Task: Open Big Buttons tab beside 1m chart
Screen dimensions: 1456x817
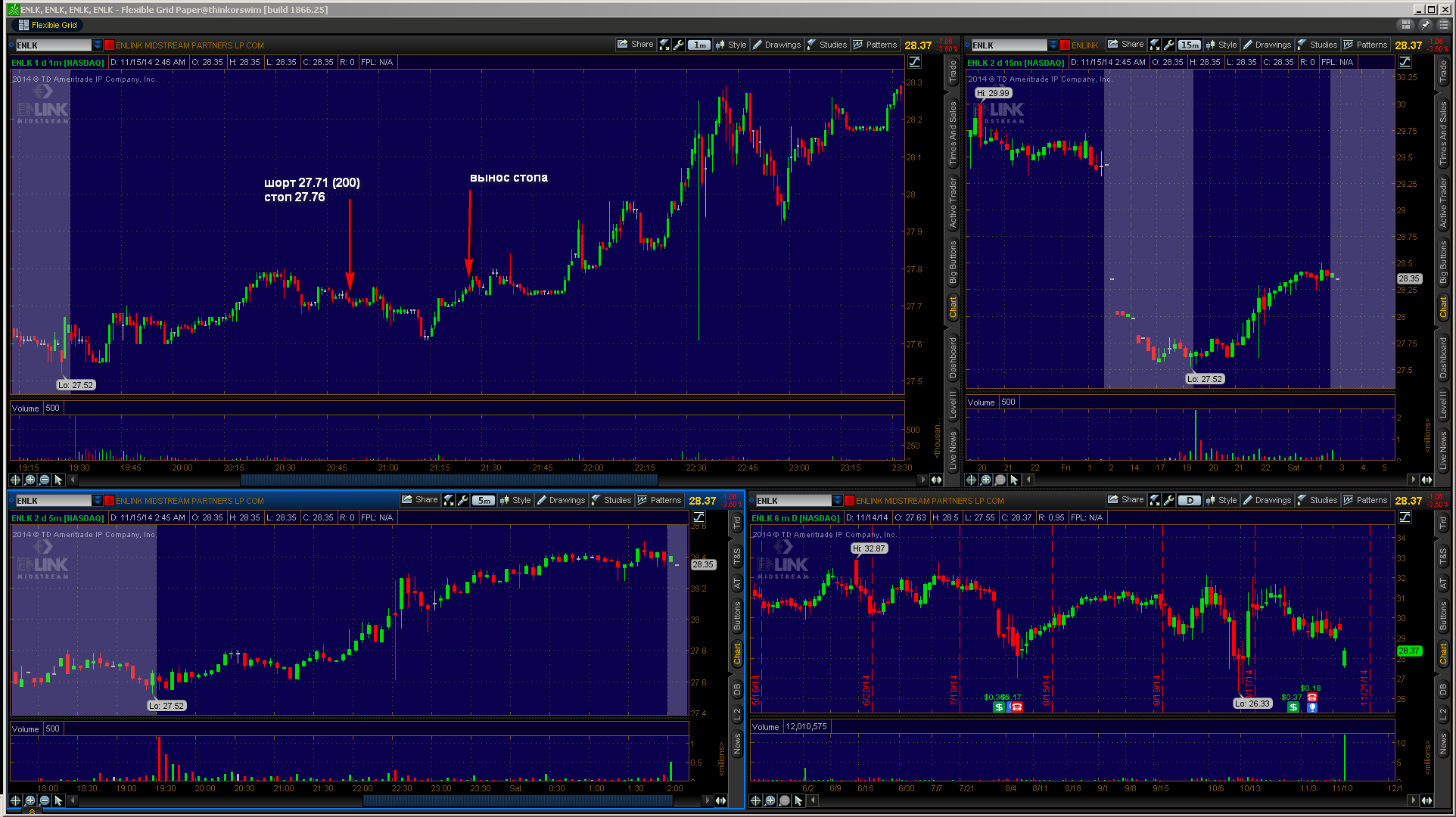Action: click(x=953, y=262)
